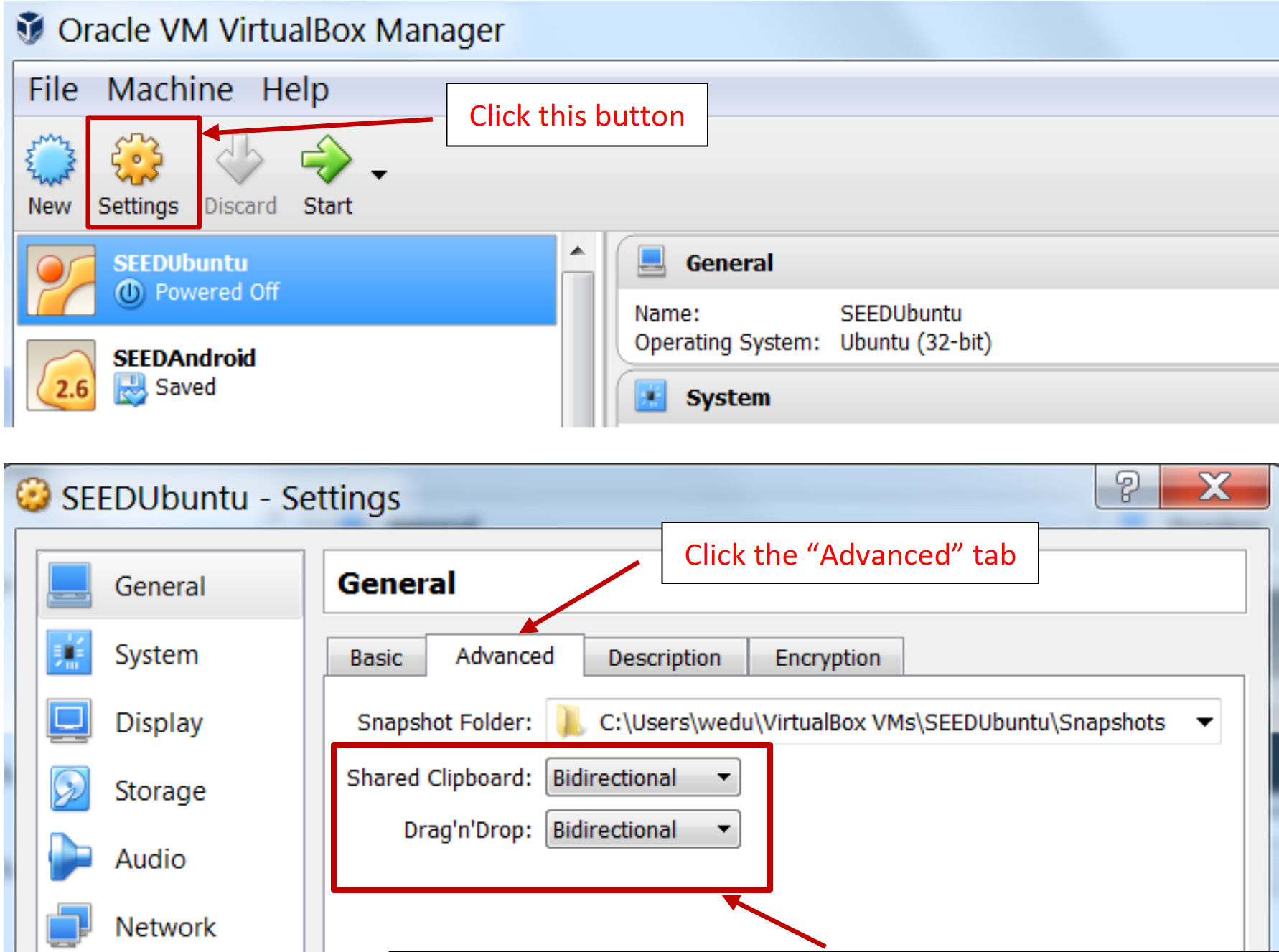Image resolution: width=1279 pixels, height=952 pixels.
Task: Expand the Start button dropdown arrow
Action: 379,174
